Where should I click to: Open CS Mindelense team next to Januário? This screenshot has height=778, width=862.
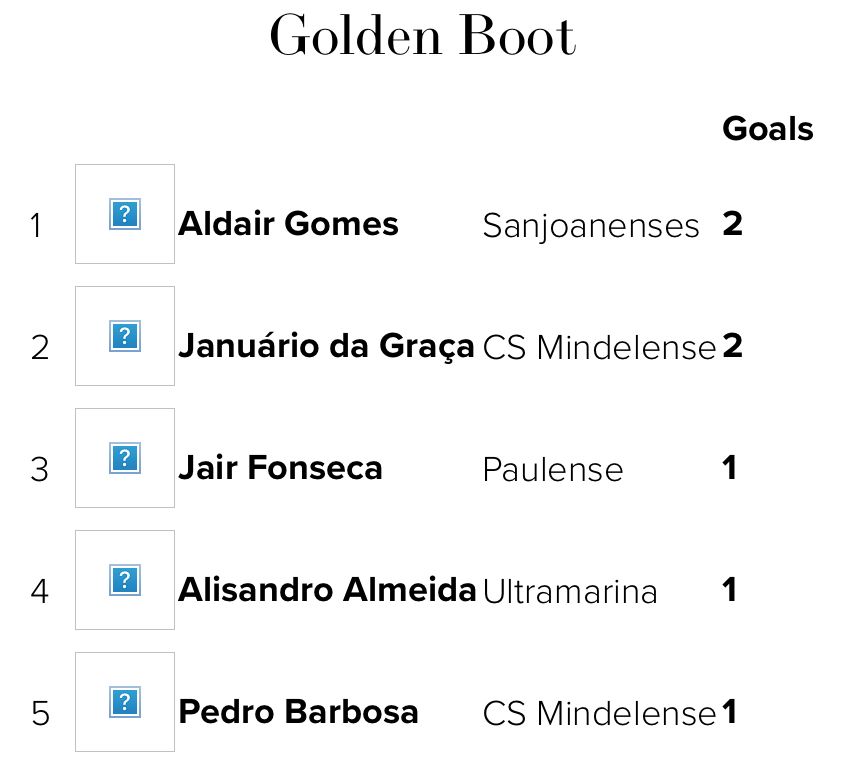(599, 347)
